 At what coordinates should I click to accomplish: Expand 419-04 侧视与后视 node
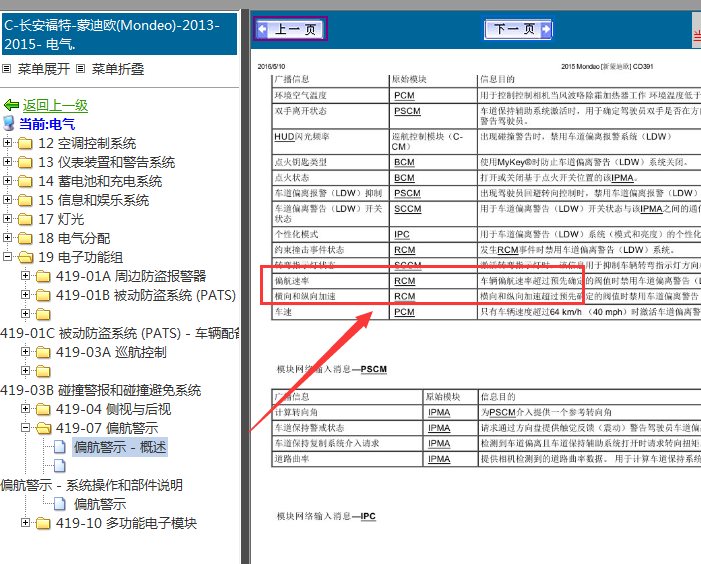click(x=25, y=408)
